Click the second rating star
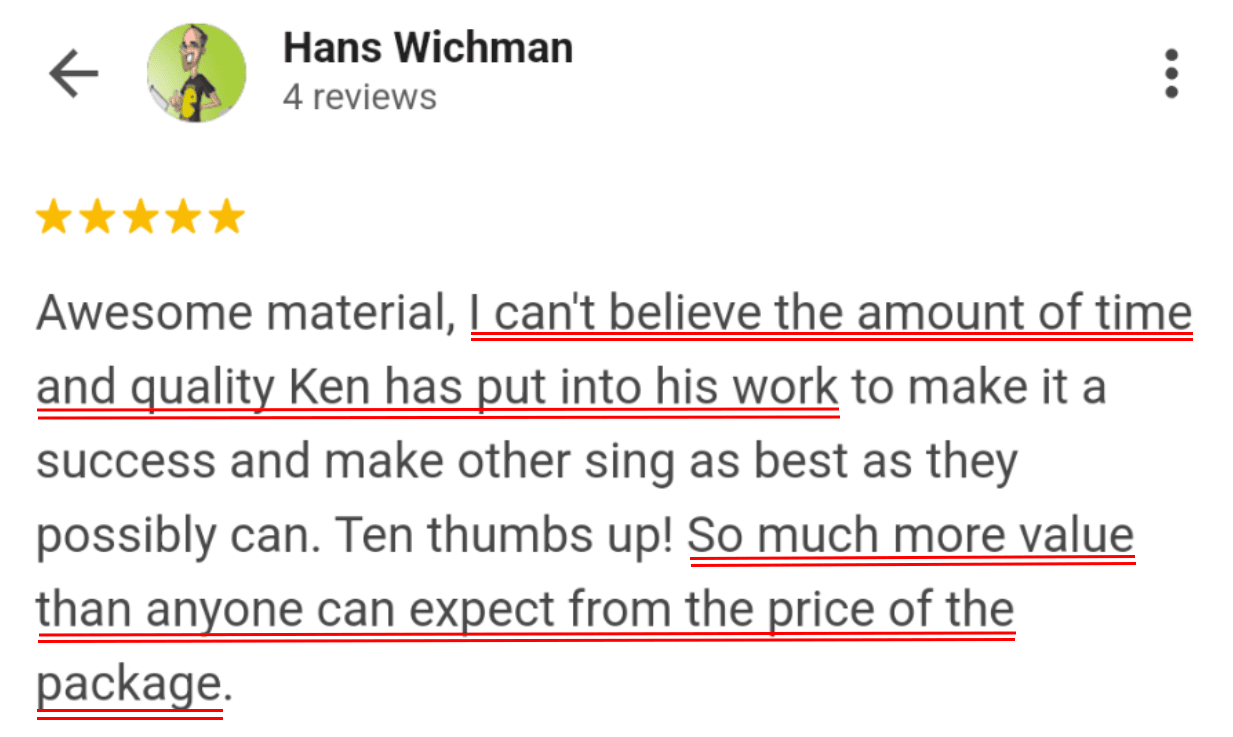The width and height of the screenshot is (1233, 737). click(x=97, y=217)
